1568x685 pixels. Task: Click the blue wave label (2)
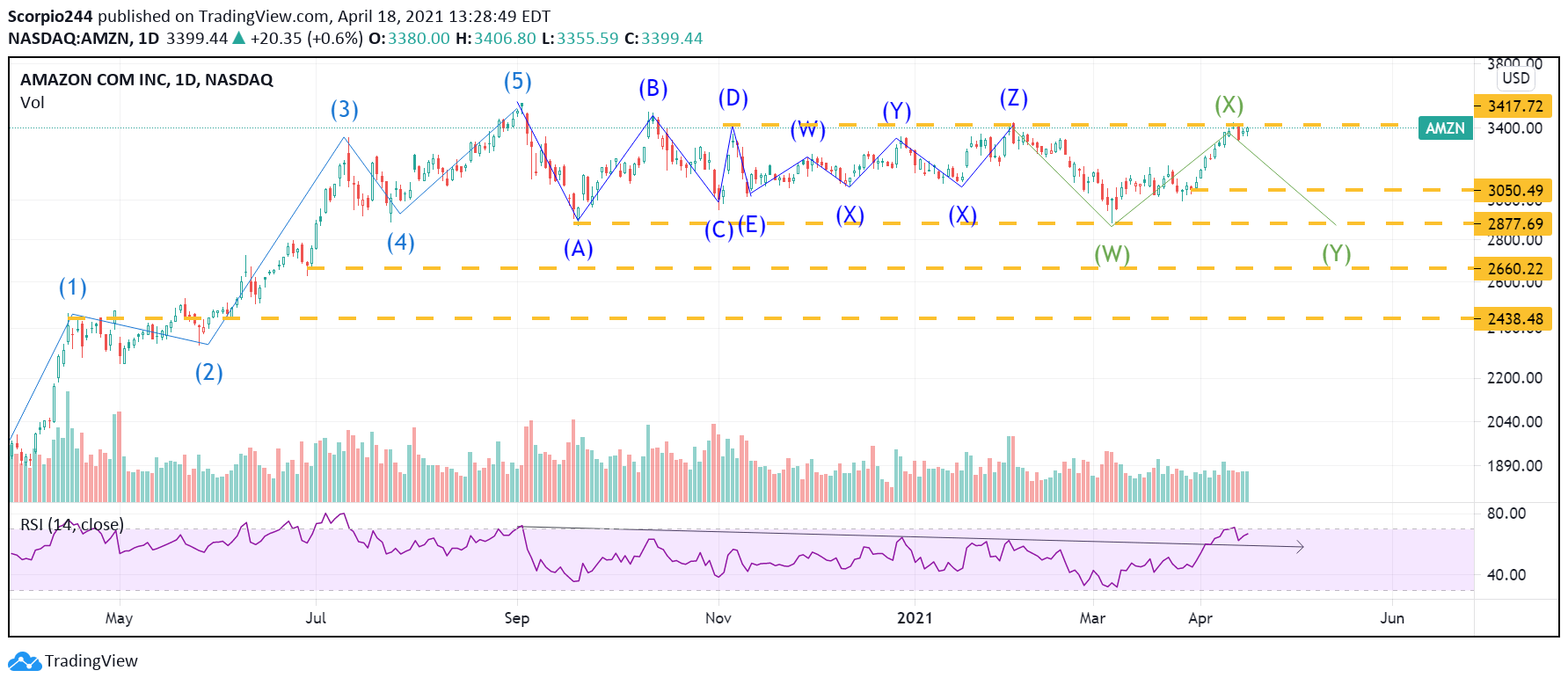point(209,373)
